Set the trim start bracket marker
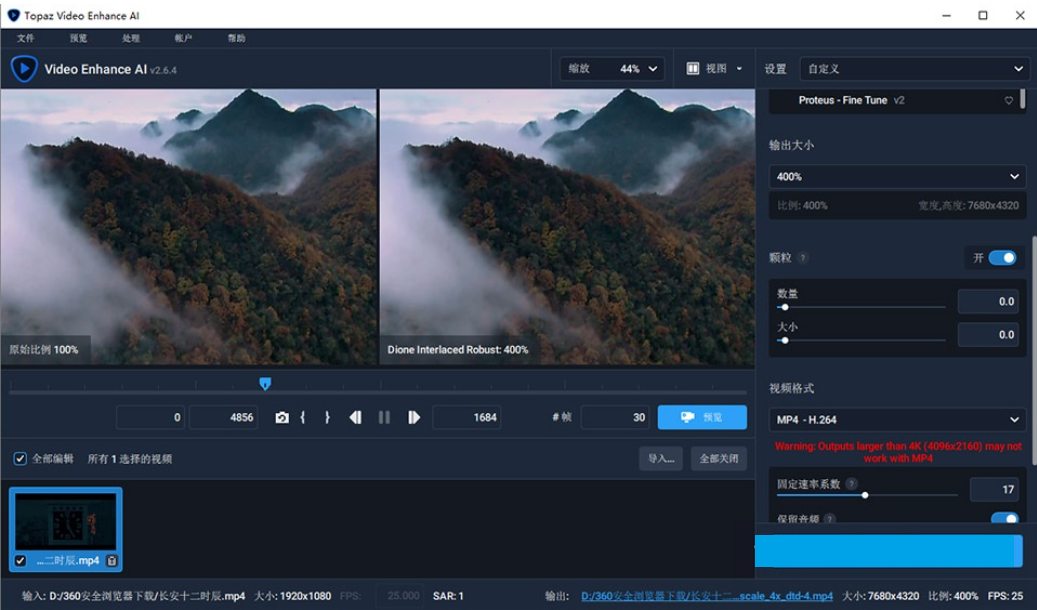Screen dimensions: 1037x610 click(x=303, y=417)
